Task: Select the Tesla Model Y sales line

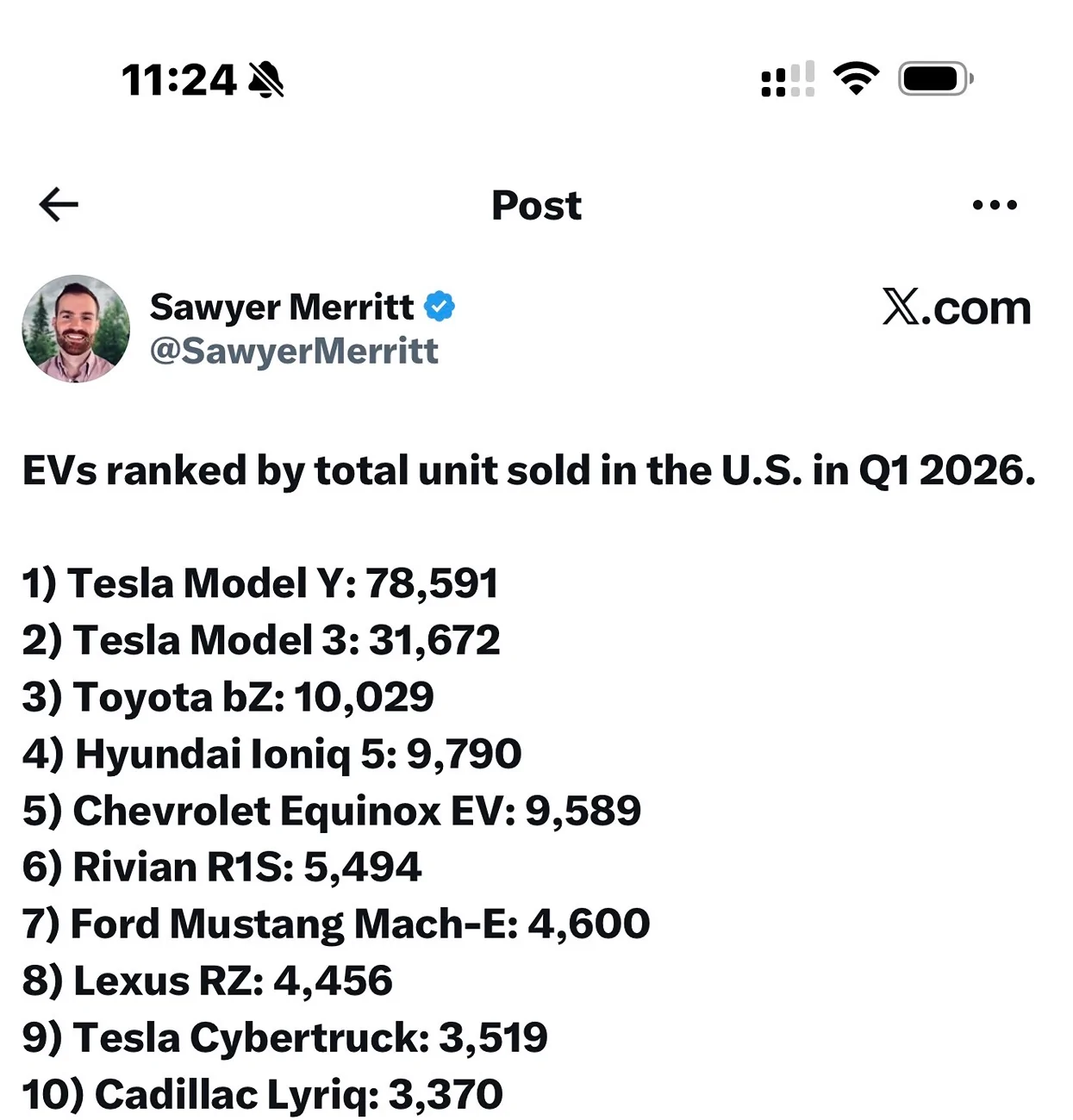Action: (260, 583)
